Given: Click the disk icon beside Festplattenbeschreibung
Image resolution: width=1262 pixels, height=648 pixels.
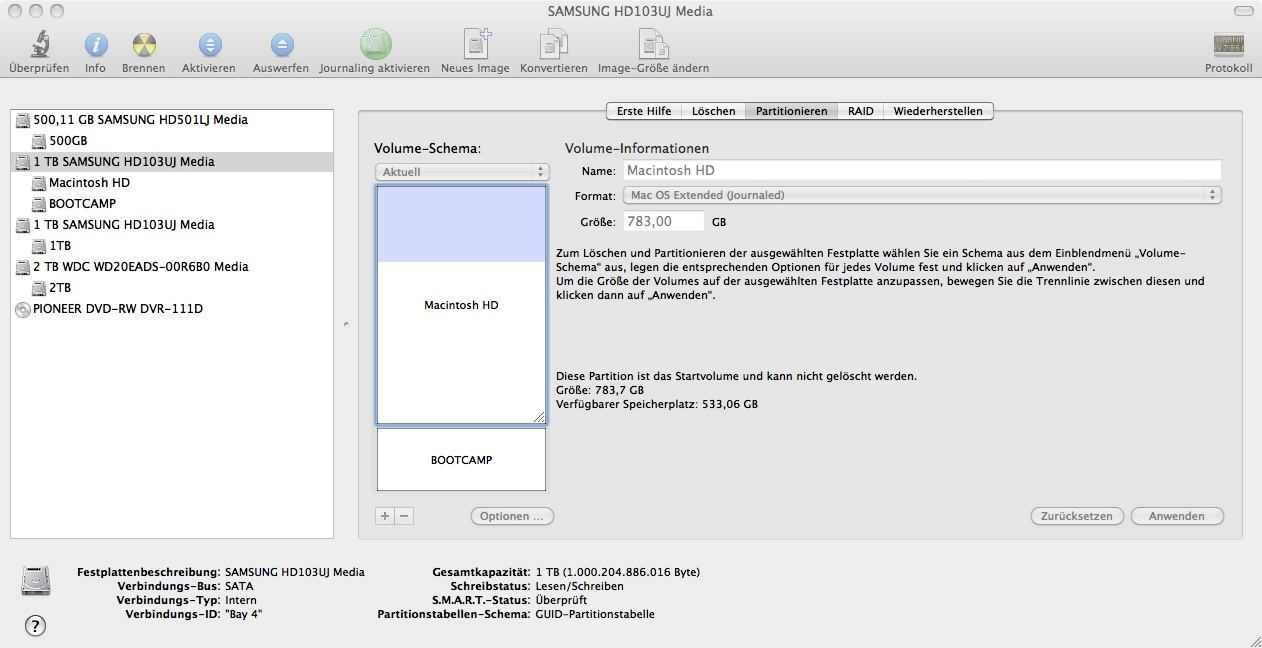Looking at the screenshot, I should tap(36, 581).
